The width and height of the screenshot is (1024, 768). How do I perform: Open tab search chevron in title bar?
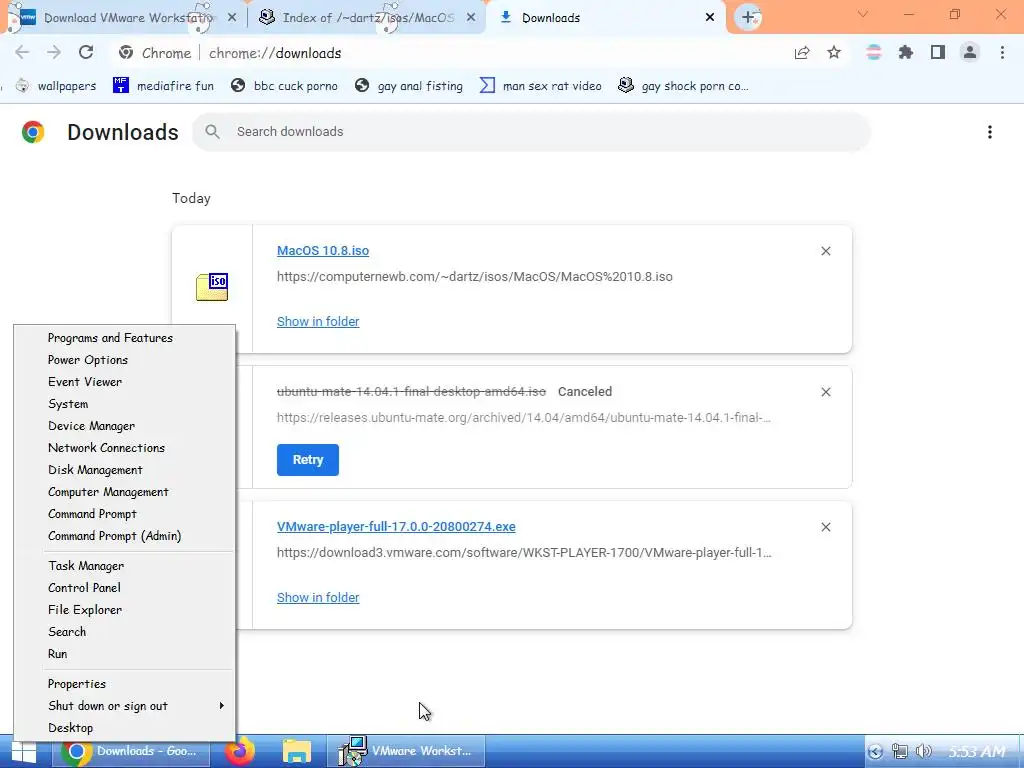coord(863,14)
